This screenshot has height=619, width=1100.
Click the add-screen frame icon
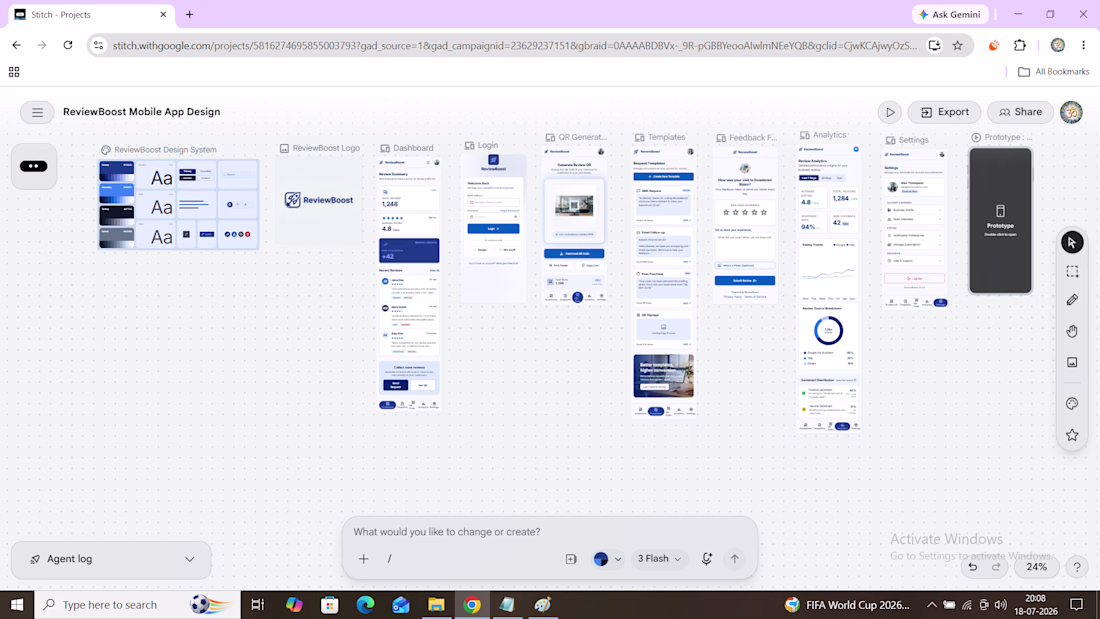[571, 559]
